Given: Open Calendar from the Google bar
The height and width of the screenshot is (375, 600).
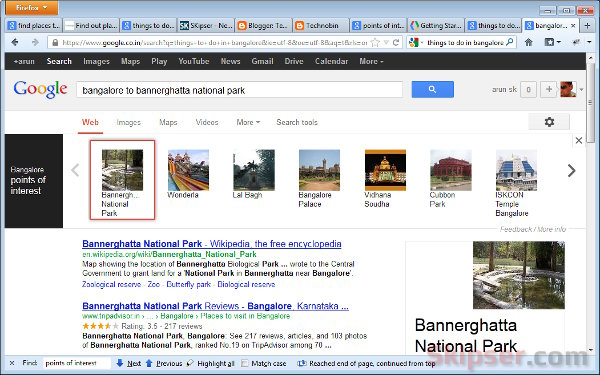Looking at the screenshot, I should 331,61.
